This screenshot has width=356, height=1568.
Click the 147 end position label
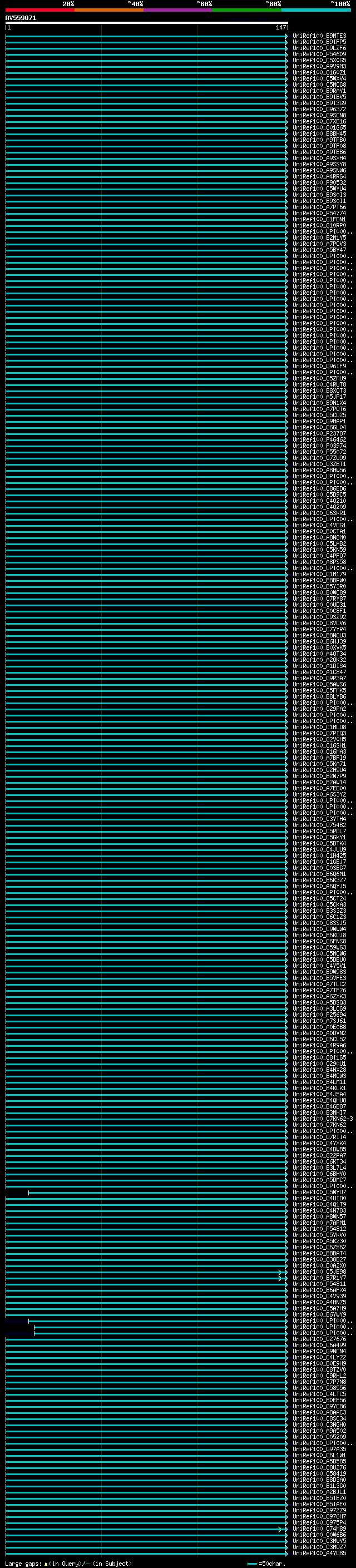280,27
